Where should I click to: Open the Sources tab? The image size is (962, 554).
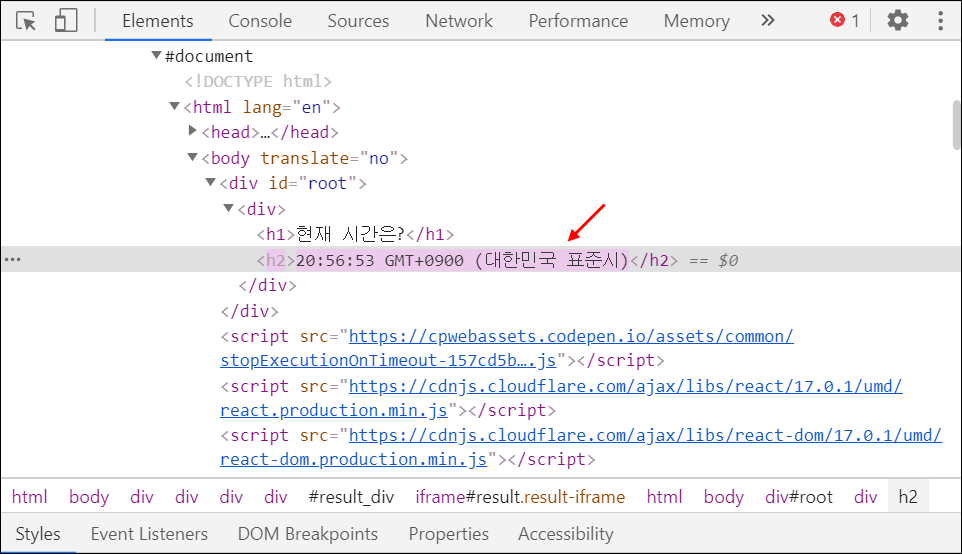tap(358, 21)
